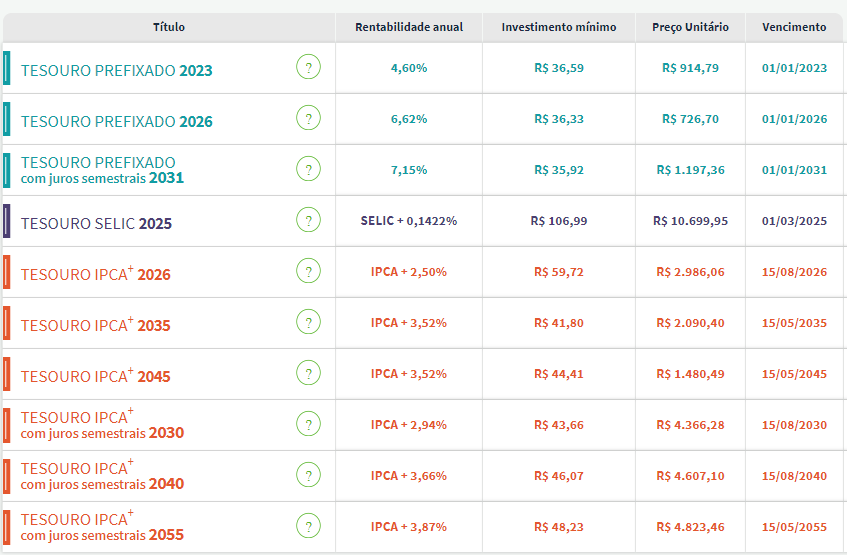The width and height of the screenshot is (847, 555).
Task: Open help for IPCA+ juros semestrais 2055
Action: pyautogui.click(x=308, y=527)
